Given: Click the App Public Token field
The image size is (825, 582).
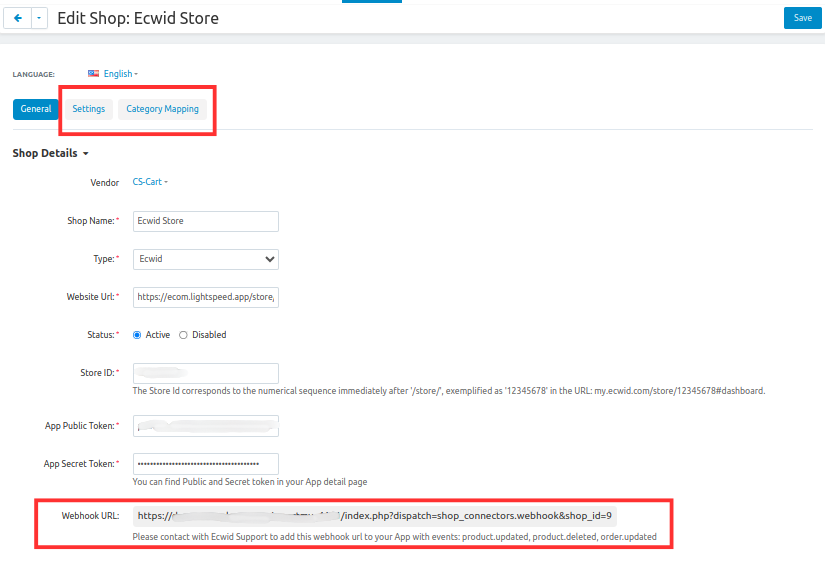Looking at the screenshot, I should [206, 426].
